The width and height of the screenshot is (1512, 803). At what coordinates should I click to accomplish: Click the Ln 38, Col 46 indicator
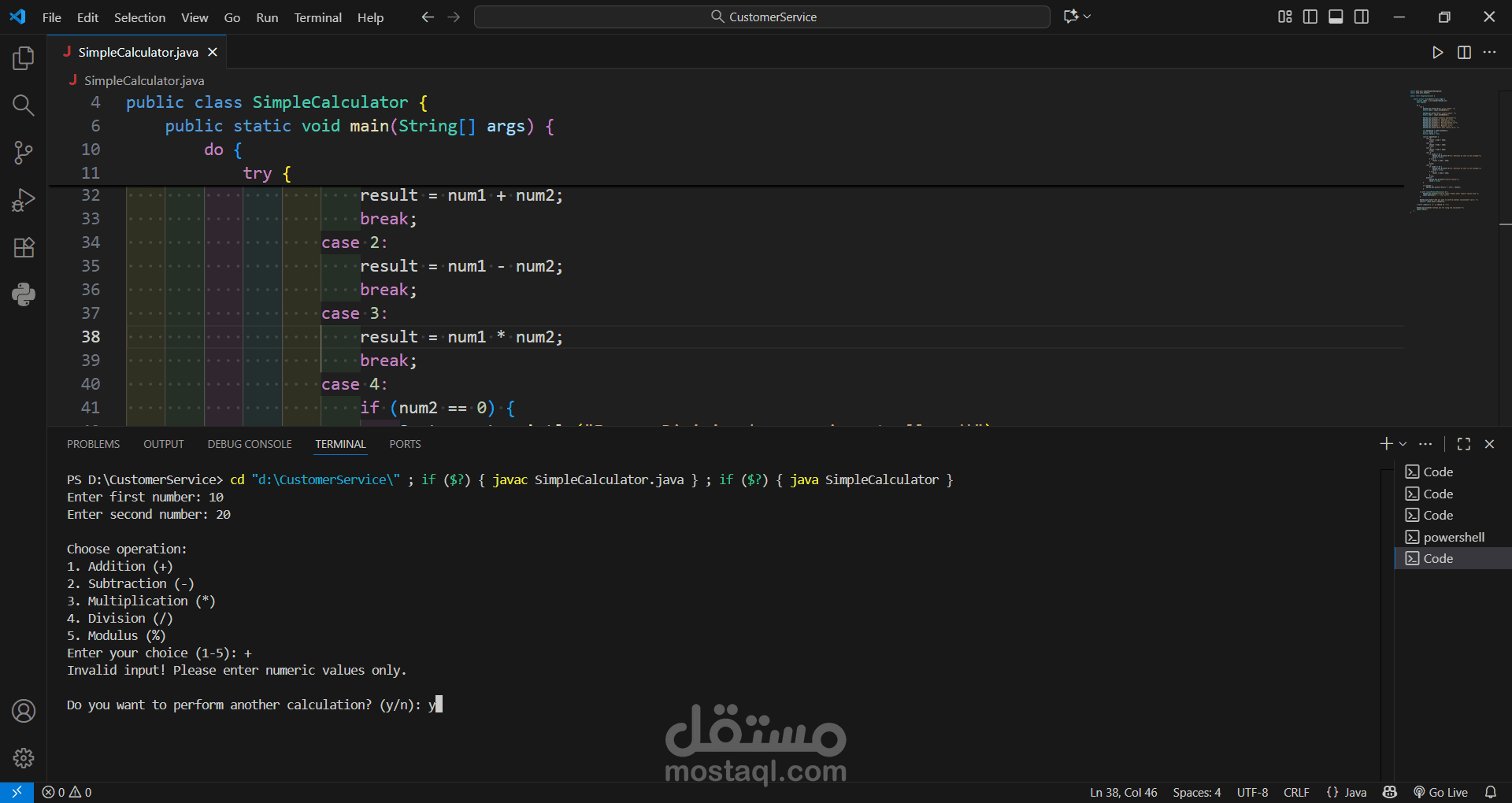(1124, 792)
